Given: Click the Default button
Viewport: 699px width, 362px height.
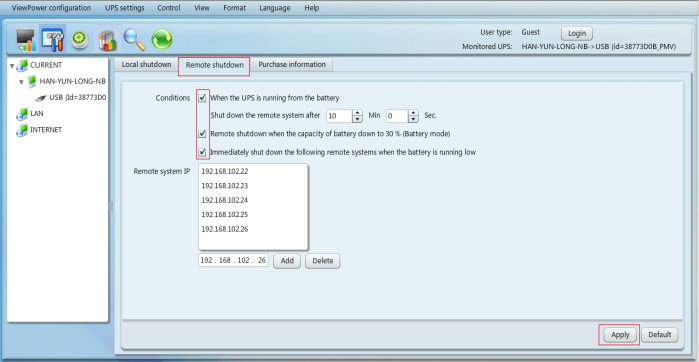Looking at the screenshot, I should pos(660,335).
